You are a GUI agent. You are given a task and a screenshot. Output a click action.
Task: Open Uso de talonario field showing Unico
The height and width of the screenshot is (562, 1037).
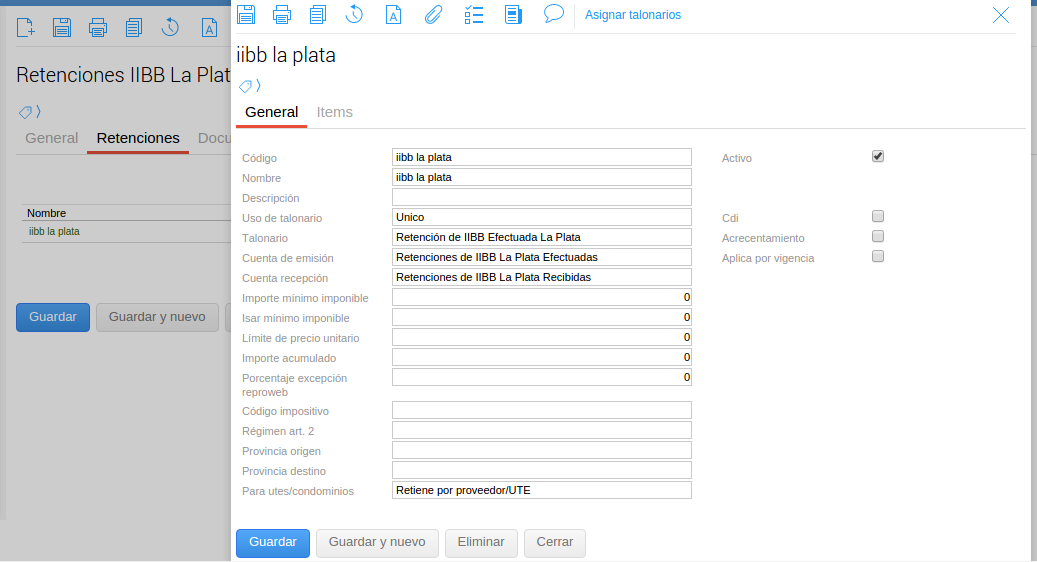click(x=542, y=218)
